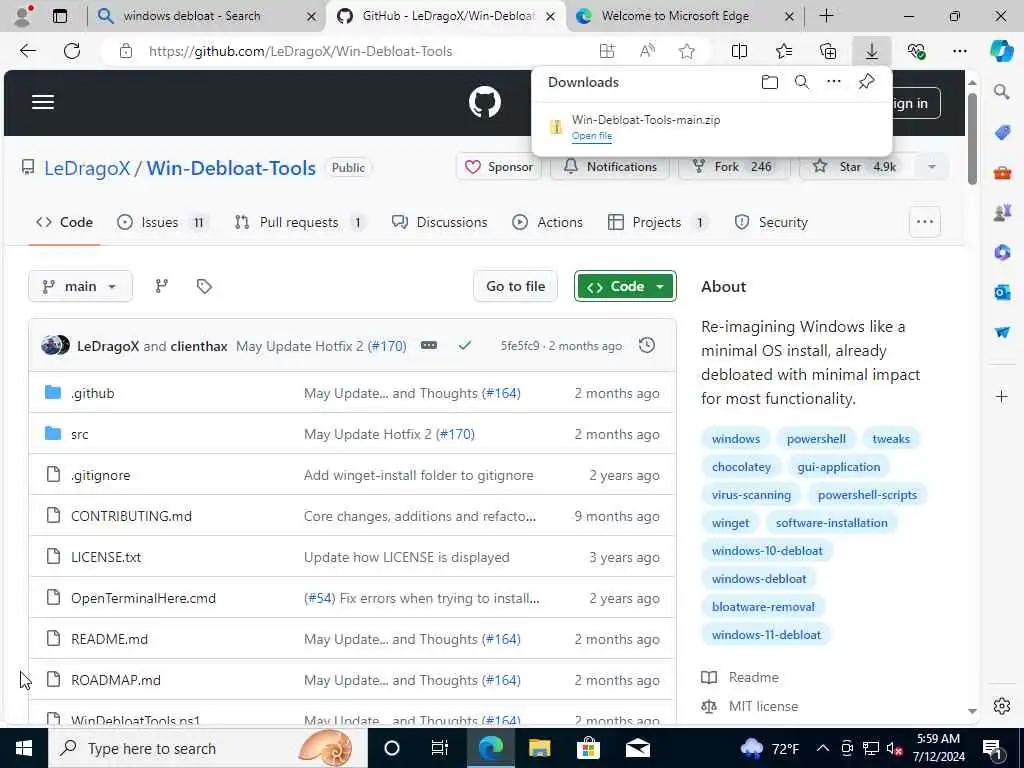The image size is (1024, 768).
Task: Search downloads using the magnifier icon
Action: pyautogui.click(x=802, y=82)
